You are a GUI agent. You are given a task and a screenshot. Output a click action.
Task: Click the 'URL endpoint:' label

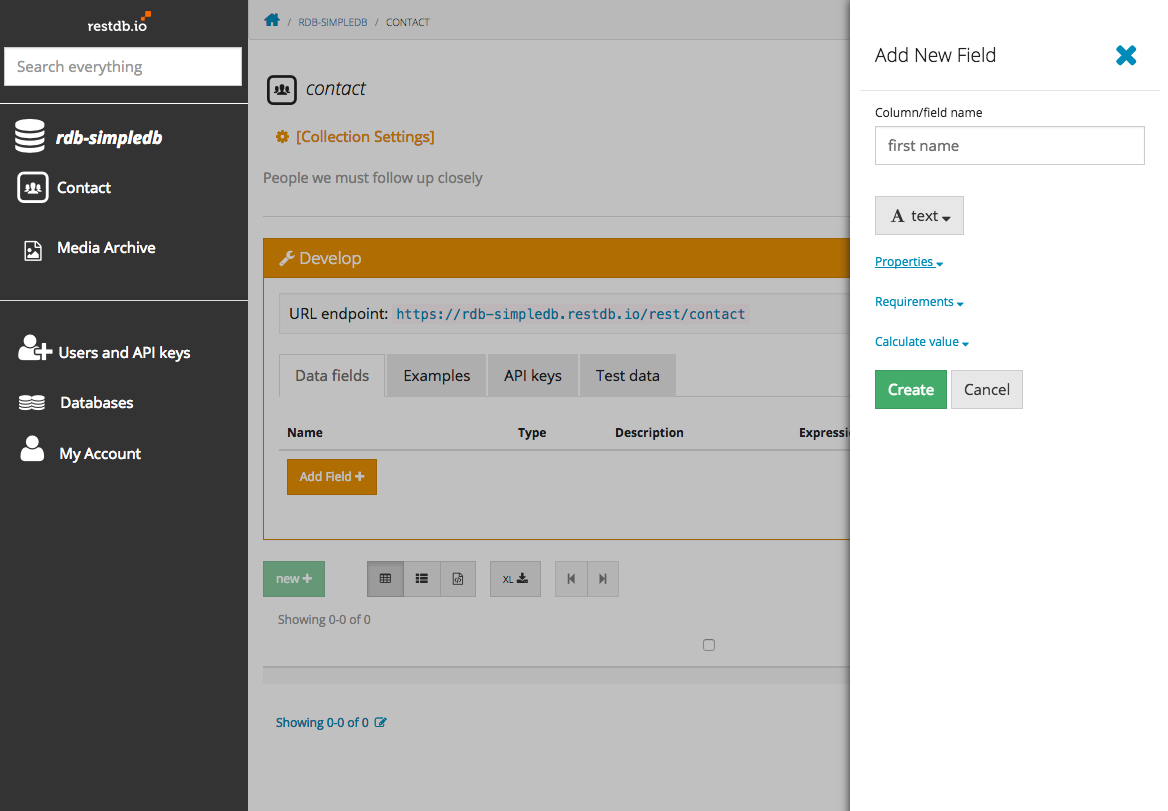(338, 314)
